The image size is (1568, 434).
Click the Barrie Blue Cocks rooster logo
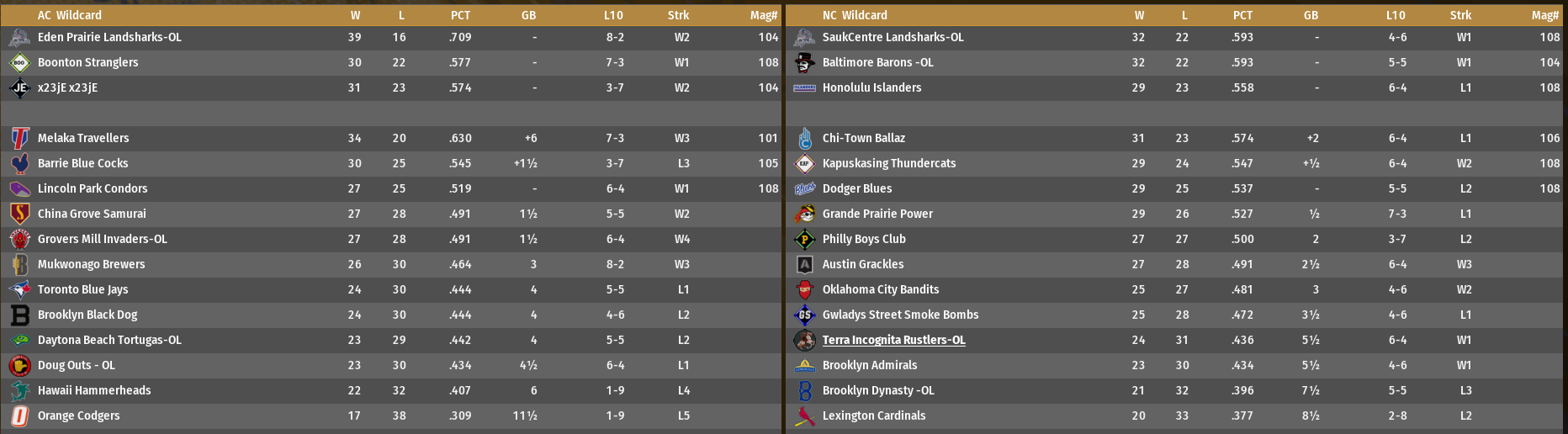click(x=19, y=164)
